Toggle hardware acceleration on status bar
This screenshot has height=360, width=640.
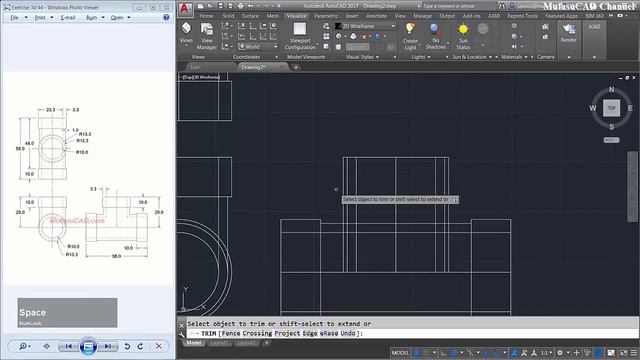pos(599,353)
